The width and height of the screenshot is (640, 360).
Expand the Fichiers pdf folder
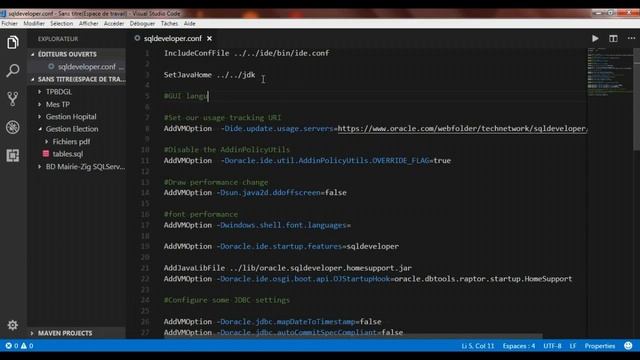coord(46,142)
